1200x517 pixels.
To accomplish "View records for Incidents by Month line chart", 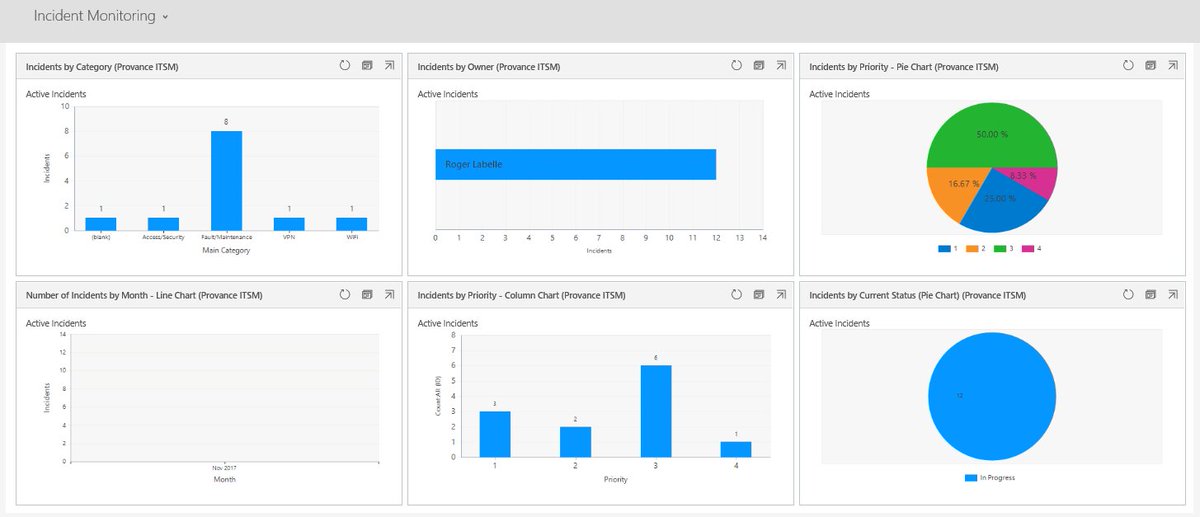I will click(366, 295).
